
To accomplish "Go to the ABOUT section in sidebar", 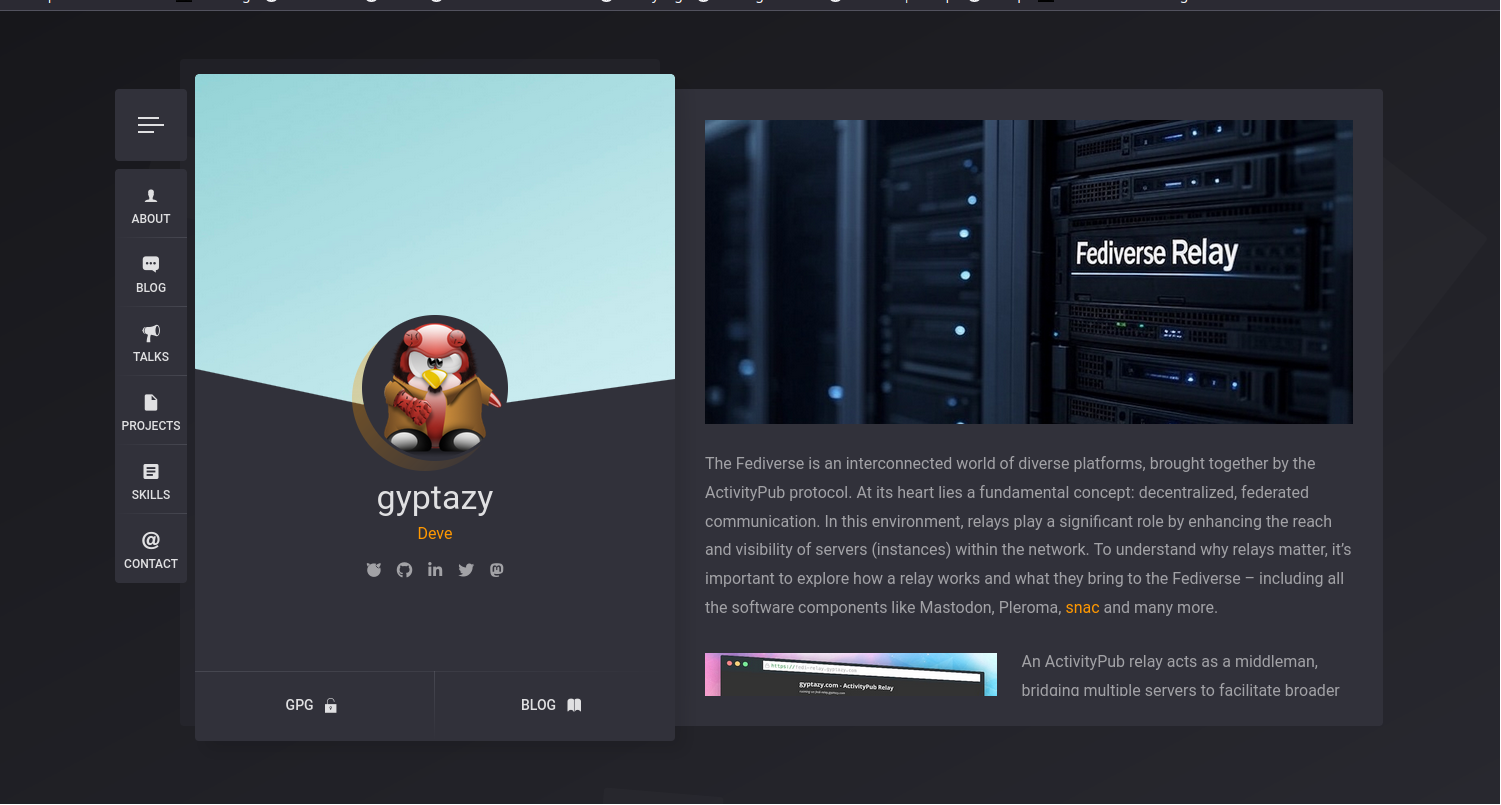I will tap(151, 206).
